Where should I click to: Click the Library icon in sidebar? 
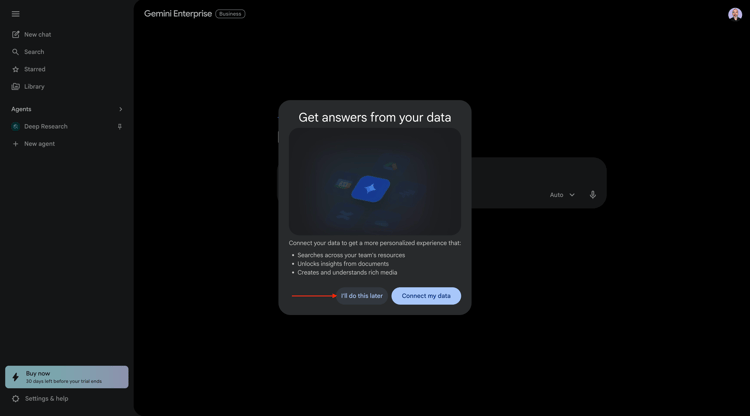tap(15, 87)
